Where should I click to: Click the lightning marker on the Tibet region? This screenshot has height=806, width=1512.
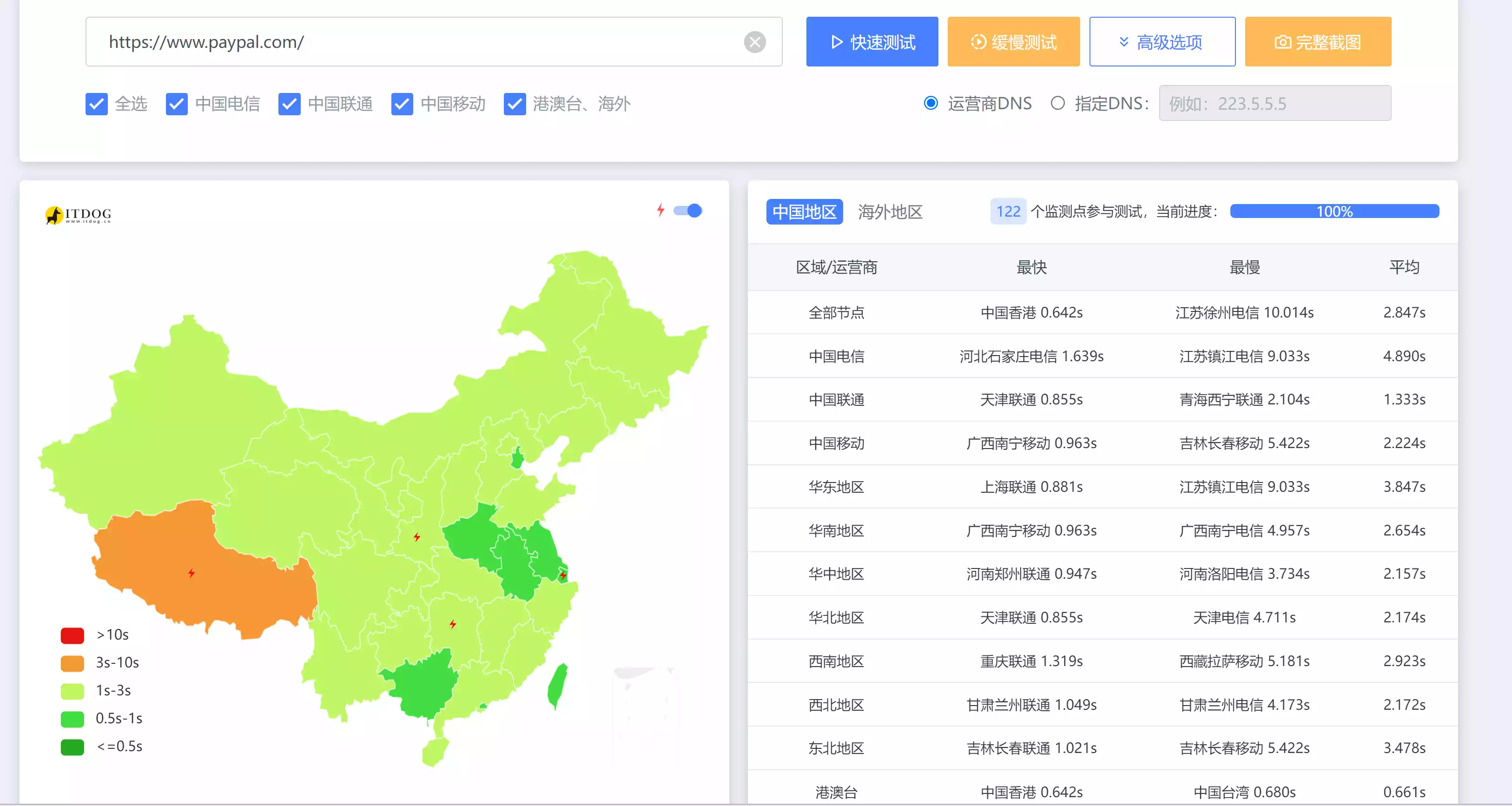tap(191, 573)
